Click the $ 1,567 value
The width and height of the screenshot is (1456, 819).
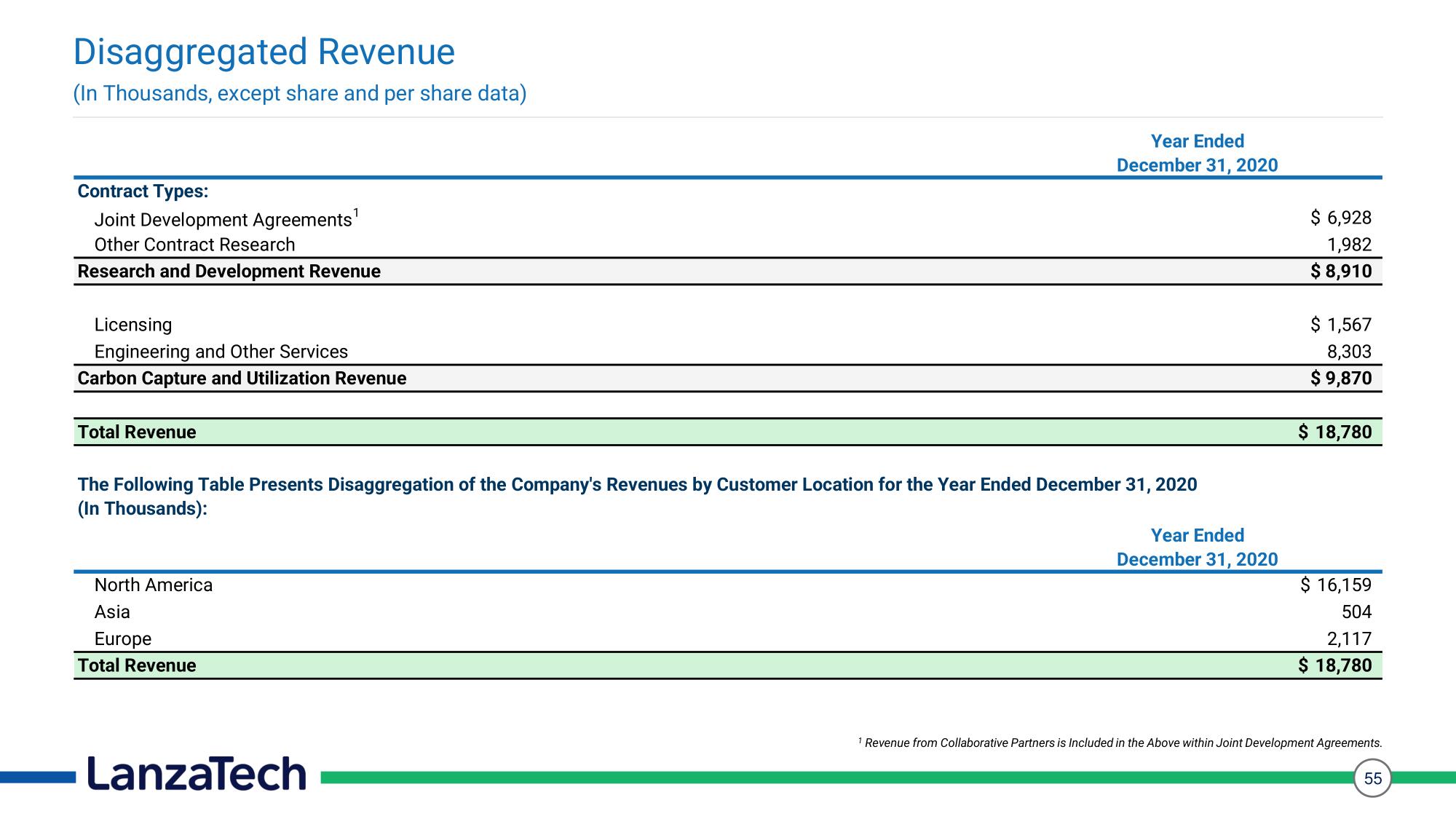click(1340, 325)
